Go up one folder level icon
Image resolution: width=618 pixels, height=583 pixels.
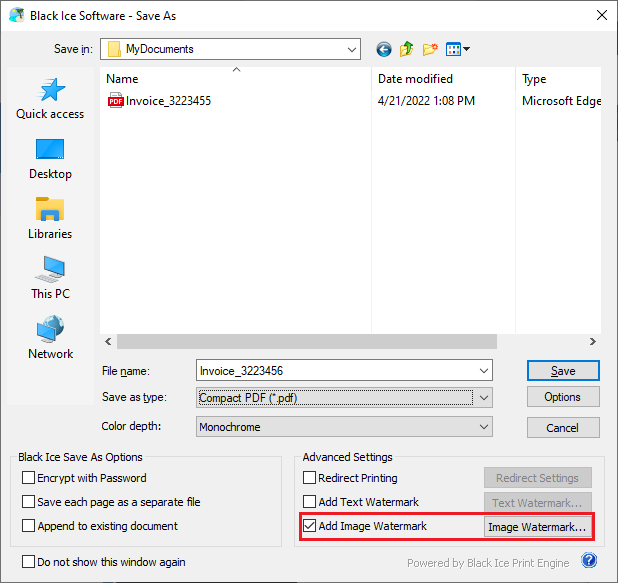pos(407,49)
